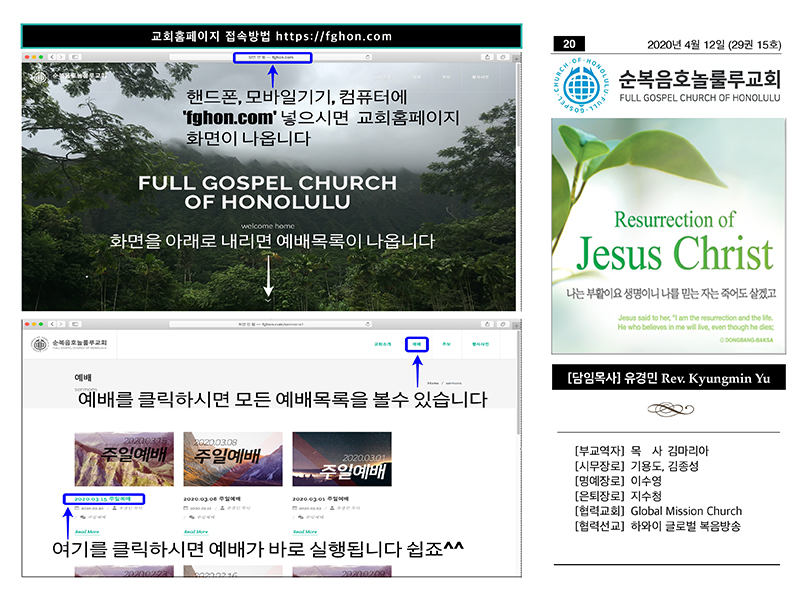Click the 2020.03.01 주일예배 title link
Screen dimensions: 792x612
click(321, 499)
